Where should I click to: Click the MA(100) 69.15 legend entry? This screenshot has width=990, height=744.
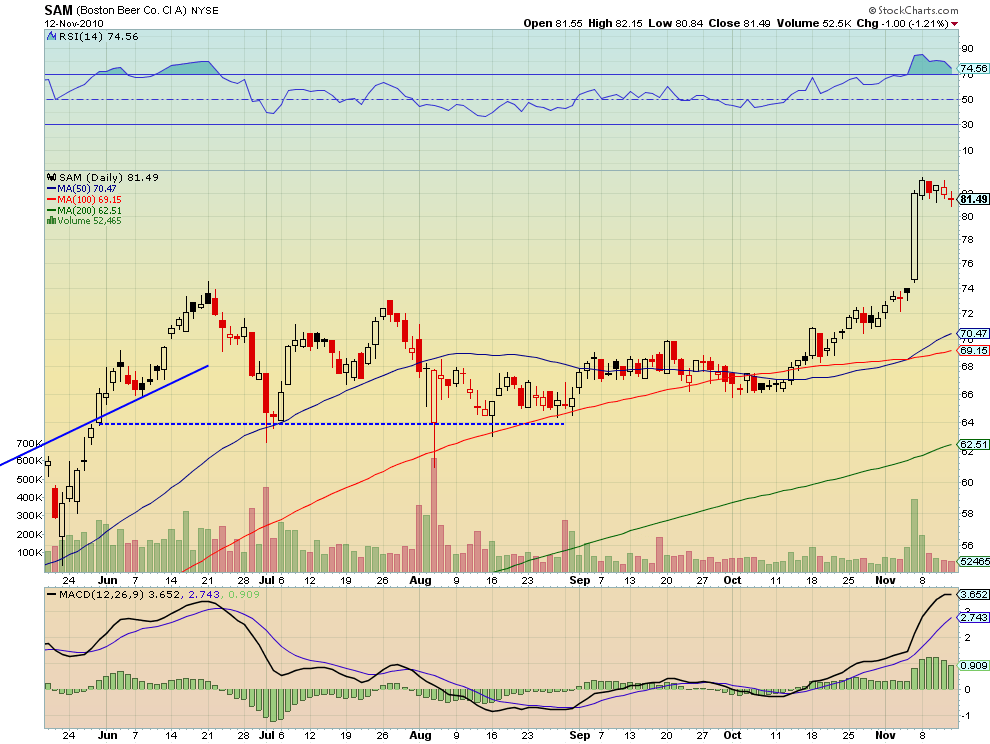click(89, 200)
